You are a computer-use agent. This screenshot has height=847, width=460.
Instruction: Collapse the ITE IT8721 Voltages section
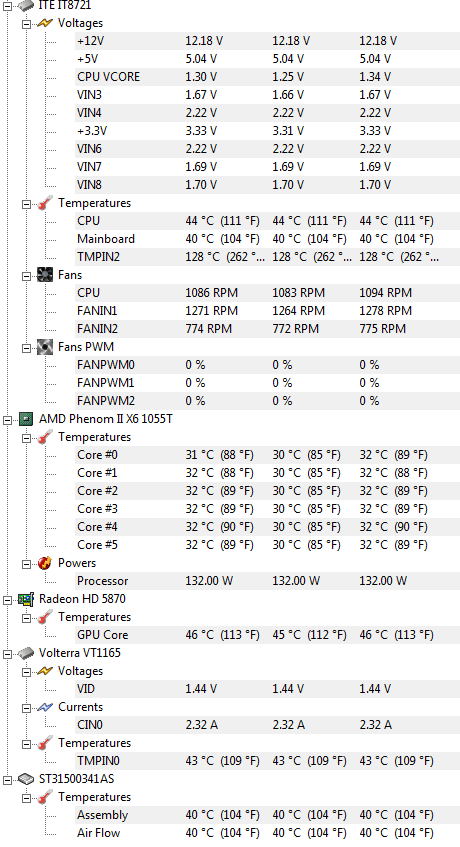coord(26,24)
